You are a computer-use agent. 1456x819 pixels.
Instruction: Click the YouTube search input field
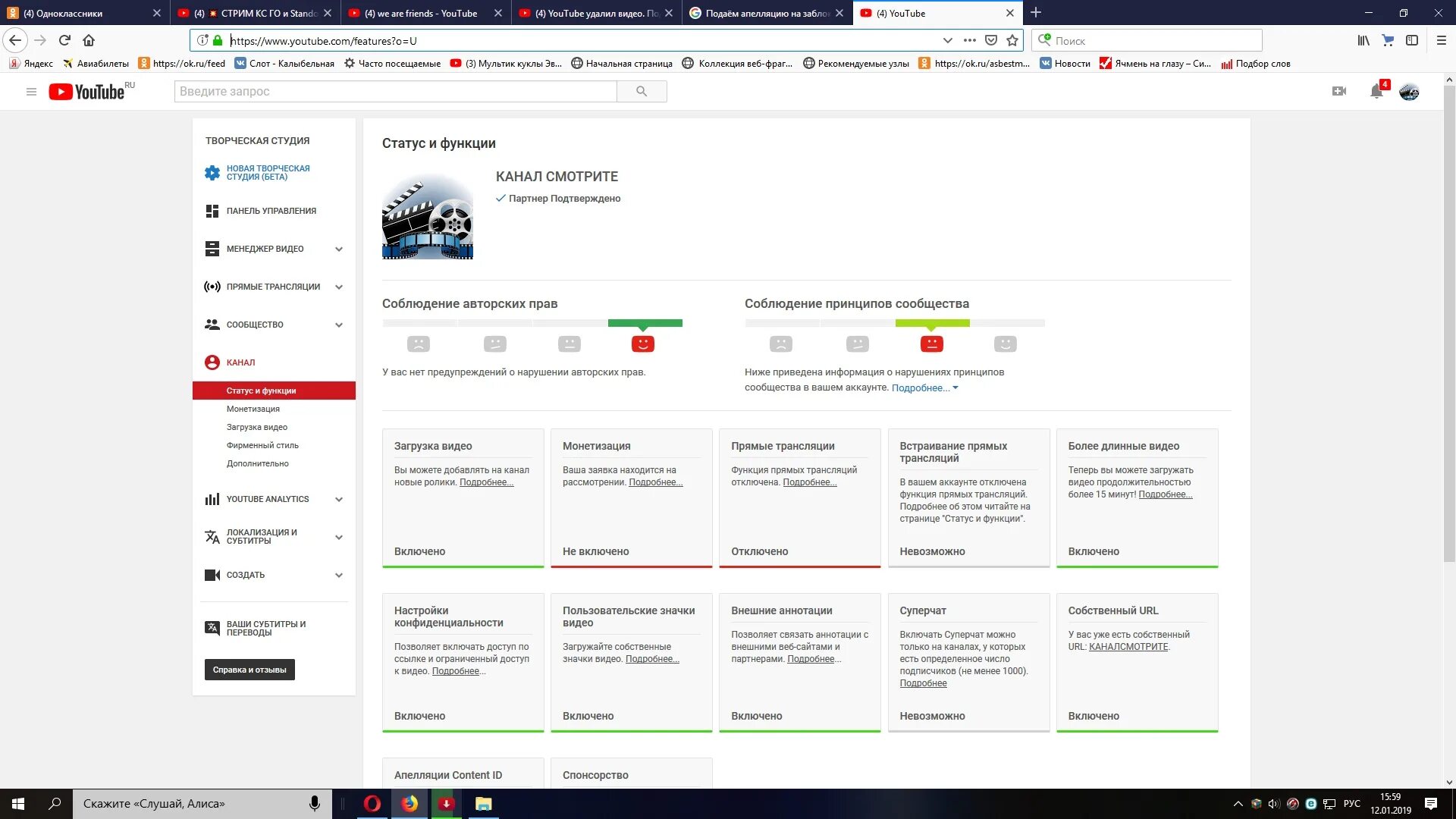pos(395,92)
